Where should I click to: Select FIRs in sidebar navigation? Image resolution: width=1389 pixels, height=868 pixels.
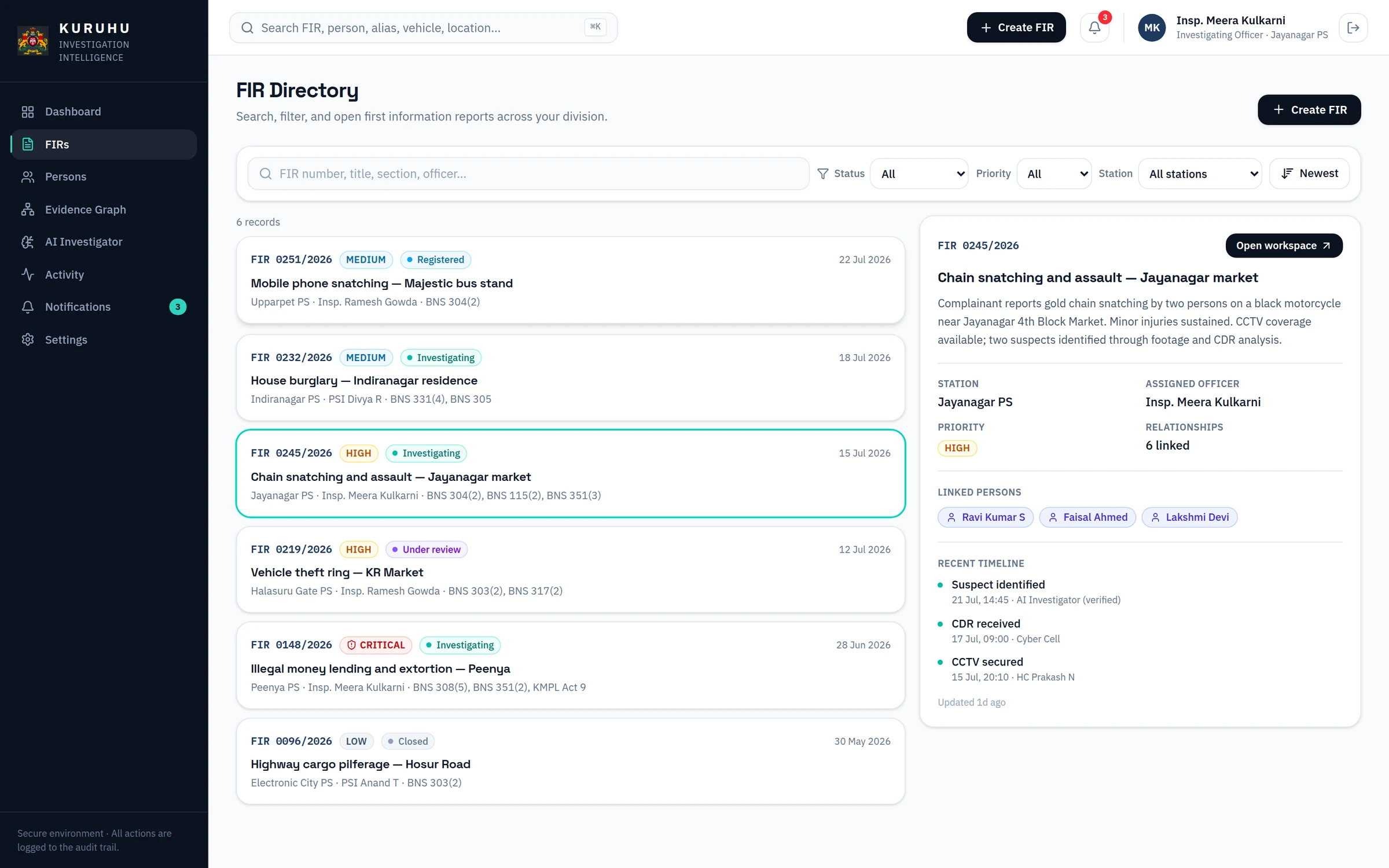[104, 144]
